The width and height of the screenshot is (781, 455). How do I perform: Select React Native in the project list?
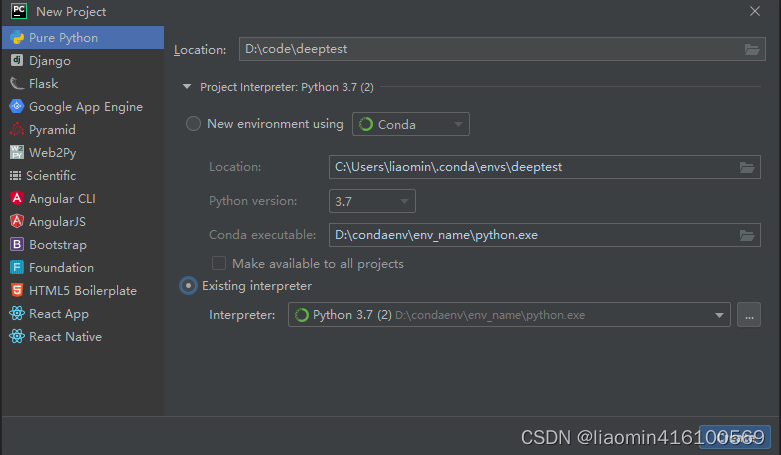[x=83, y=336]
